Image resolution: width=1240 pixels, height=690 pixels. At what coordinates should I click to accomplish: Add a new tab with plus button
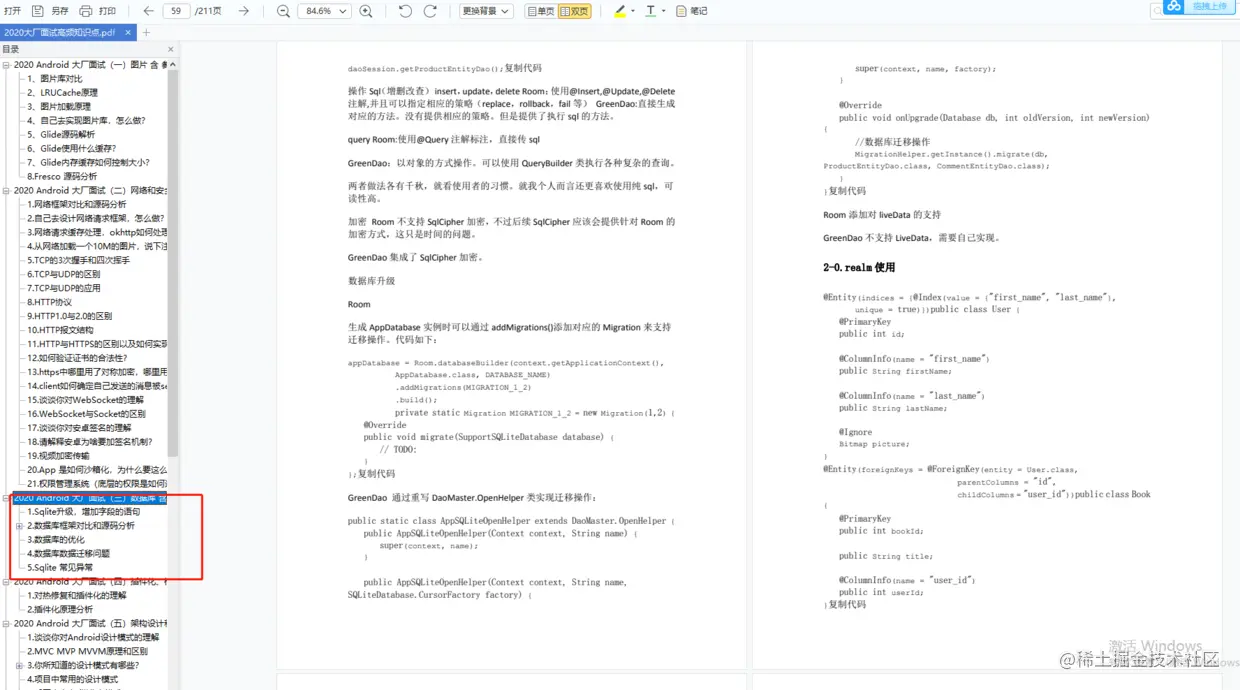146,32
